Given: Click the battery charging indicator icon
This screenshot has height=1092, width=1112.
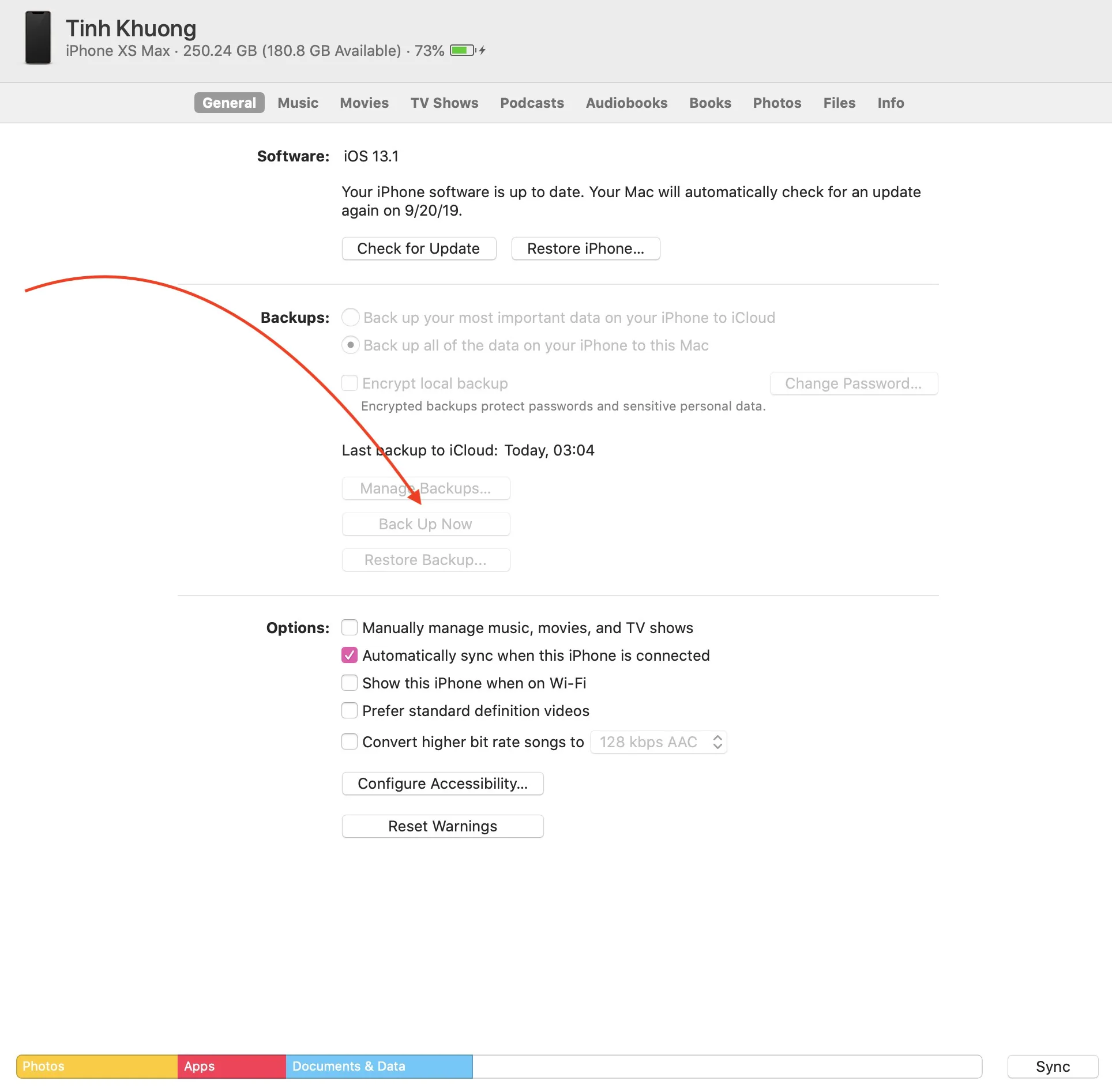Looking at the screenshot, I should point(468,51).
